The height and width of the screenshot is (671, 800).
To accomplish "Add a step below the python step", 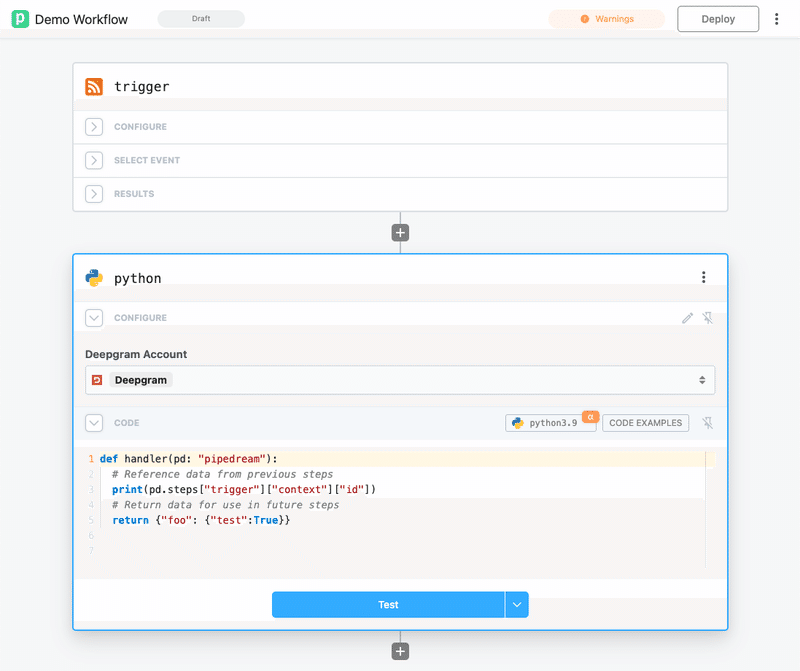I will click(x=400, y=651).
